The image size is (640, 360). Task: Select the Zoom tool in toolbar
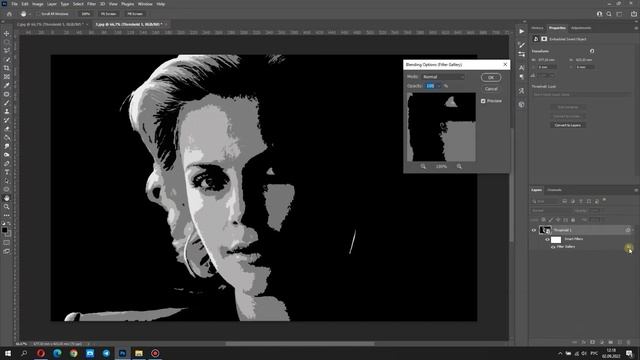click(7, 207)
